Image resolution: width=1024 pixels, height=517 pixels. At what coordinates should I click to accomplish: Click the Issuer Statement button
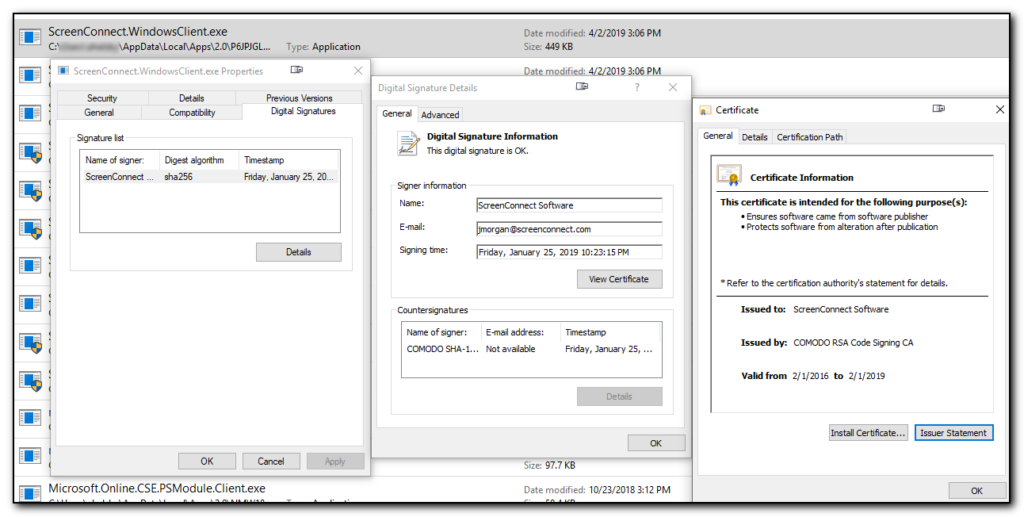click(953, 433)
